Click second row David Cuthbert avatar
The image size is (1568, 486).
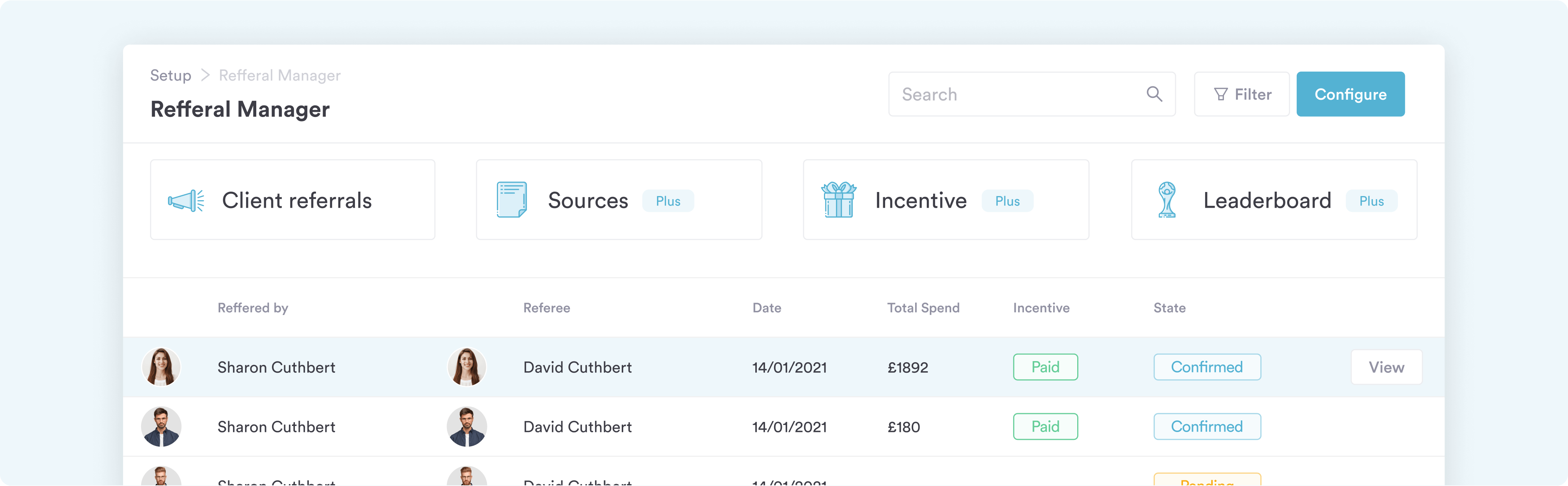[467, 426]
